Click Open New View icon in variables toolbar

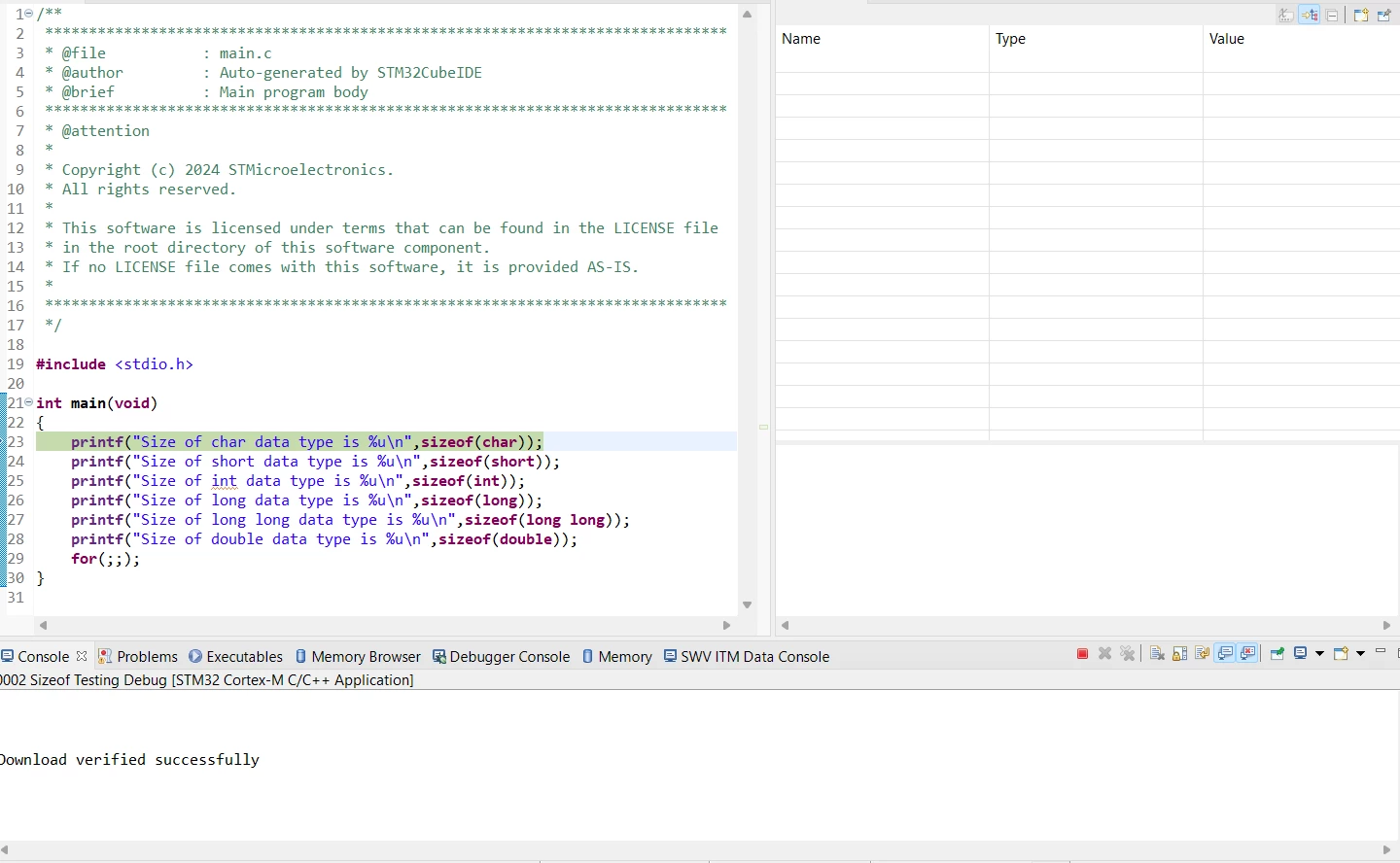coord(1361,15)
